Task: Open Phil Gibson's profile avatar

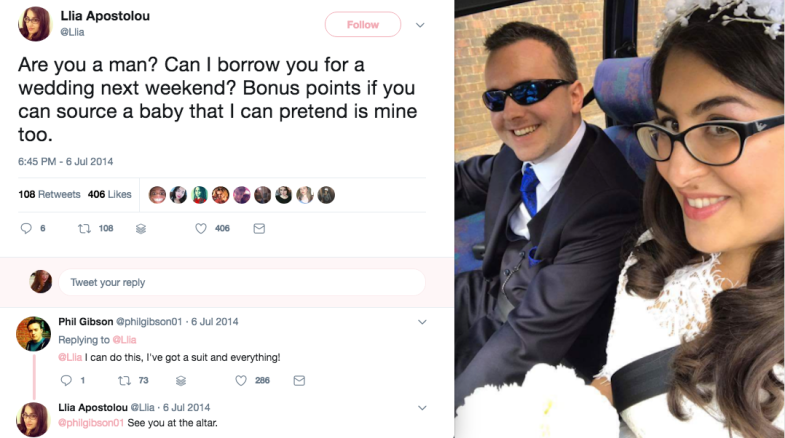Action: click(34, 333)
